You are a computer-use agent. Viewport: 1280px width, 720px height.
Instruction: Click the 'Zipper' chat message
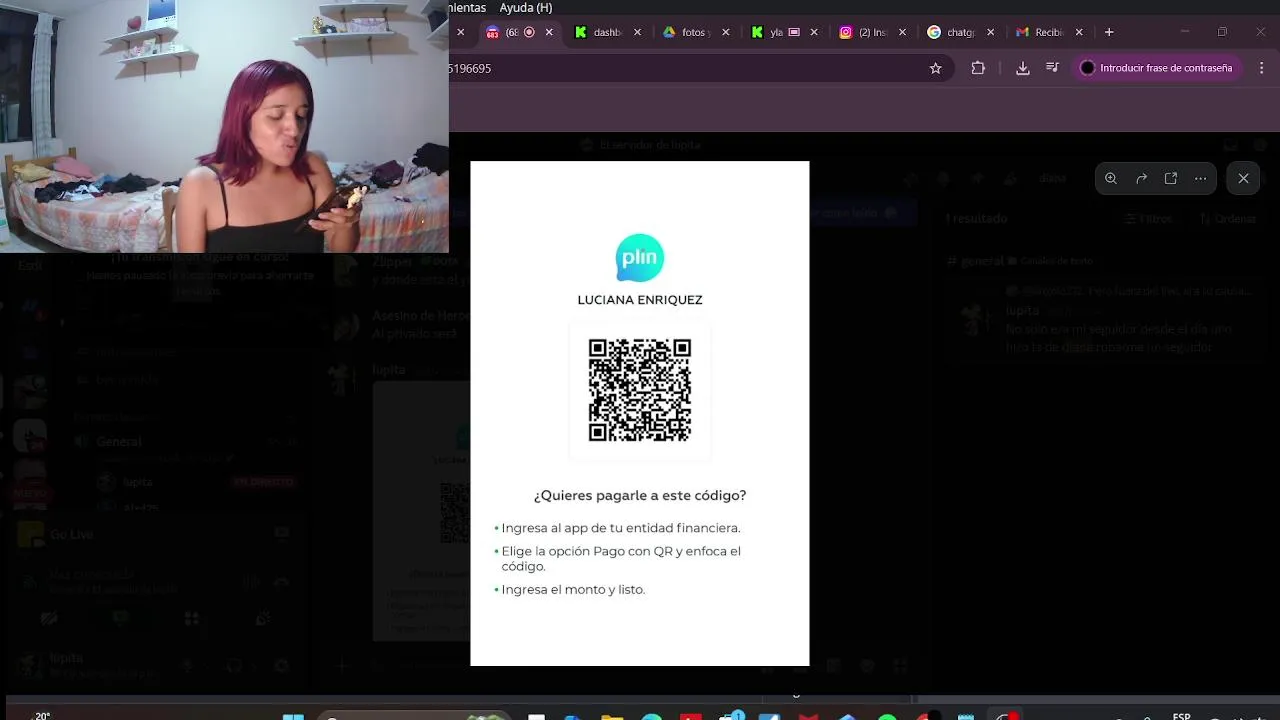pos(400,270)
